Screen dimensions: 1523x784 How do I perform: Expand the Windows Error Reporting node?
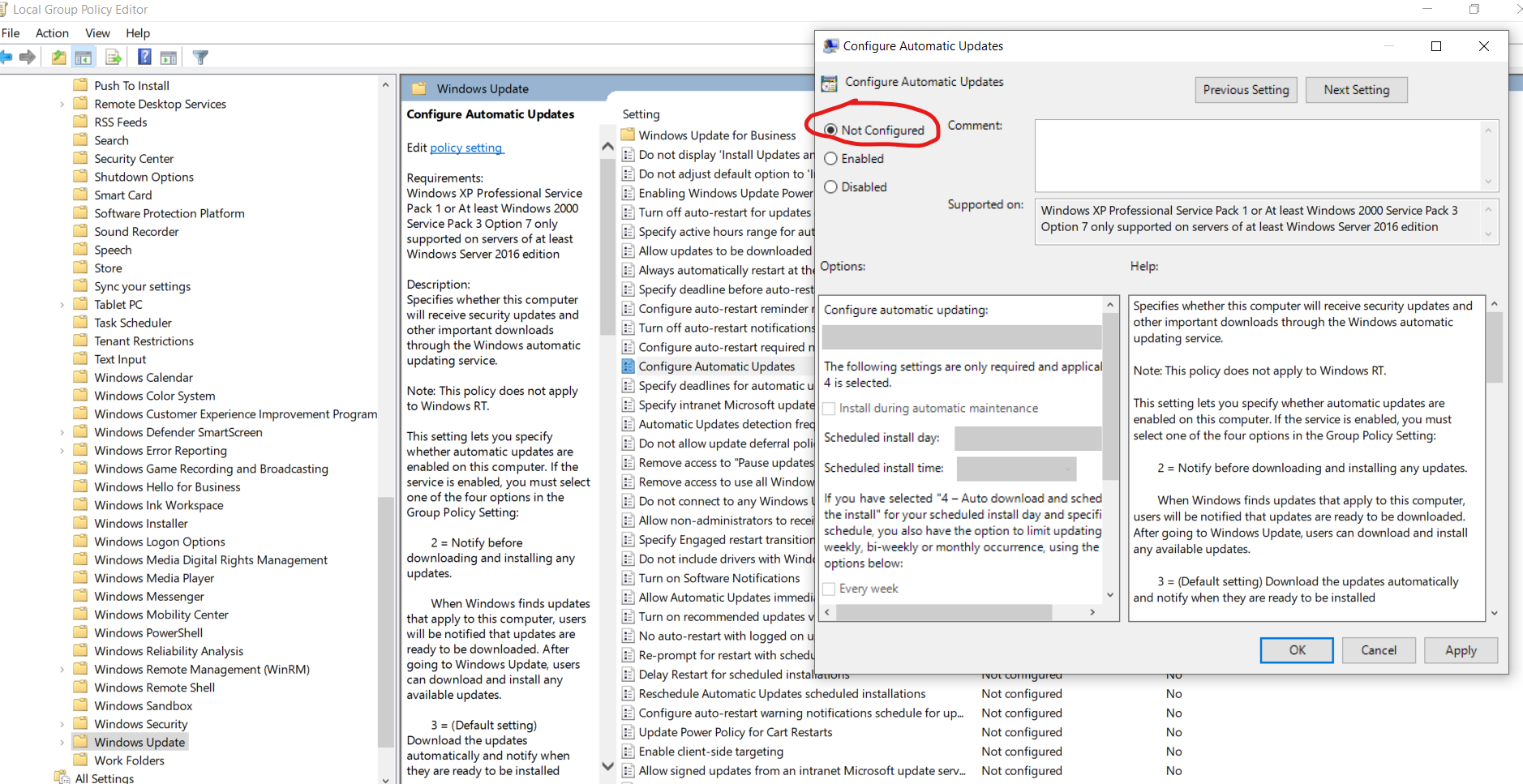(62, 451)
